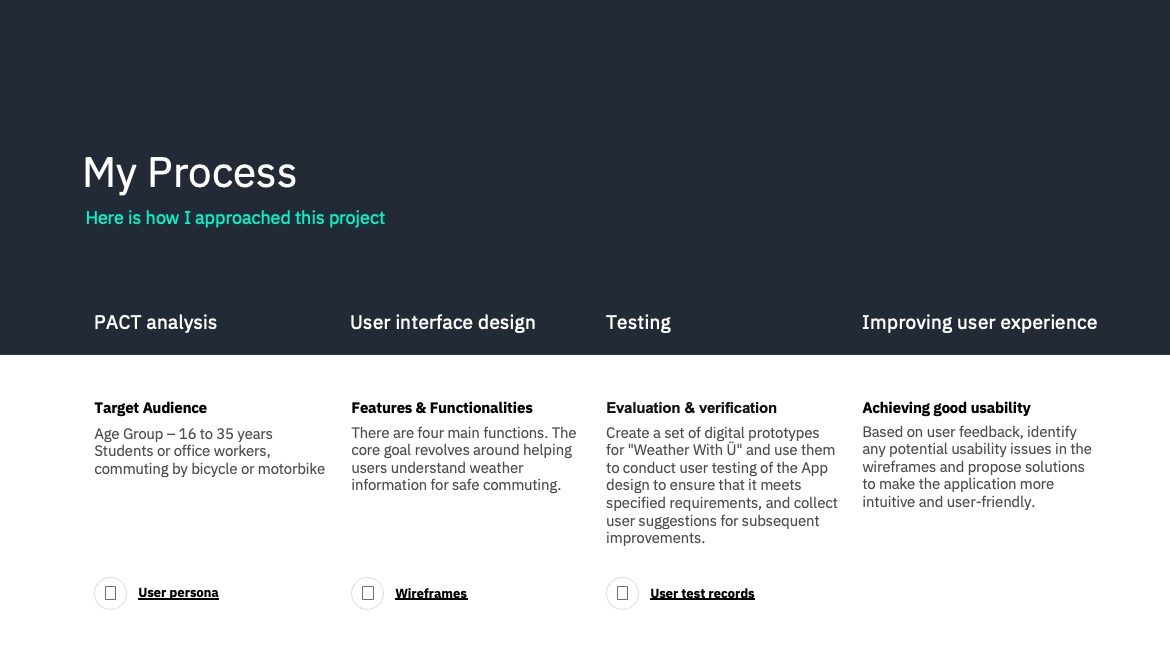
Task: Click the Target Audience subheading
Action: tap(151, 408)
